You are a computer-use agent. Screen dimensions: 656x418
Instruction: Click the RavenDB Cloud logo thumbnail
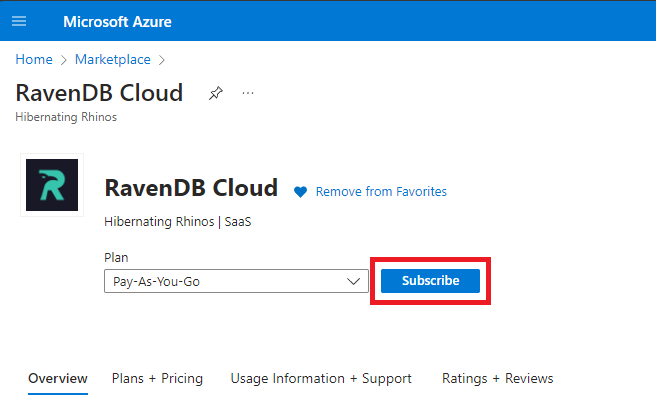tap(52, 185)
